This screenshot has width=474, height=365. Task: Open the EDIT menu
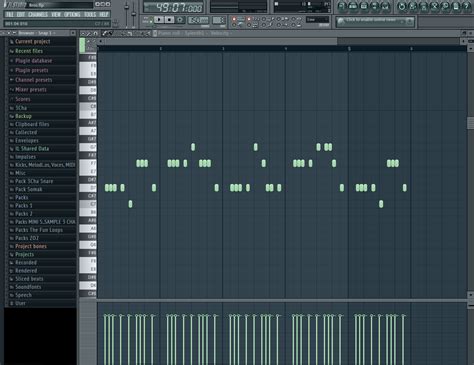pos(21,14)
